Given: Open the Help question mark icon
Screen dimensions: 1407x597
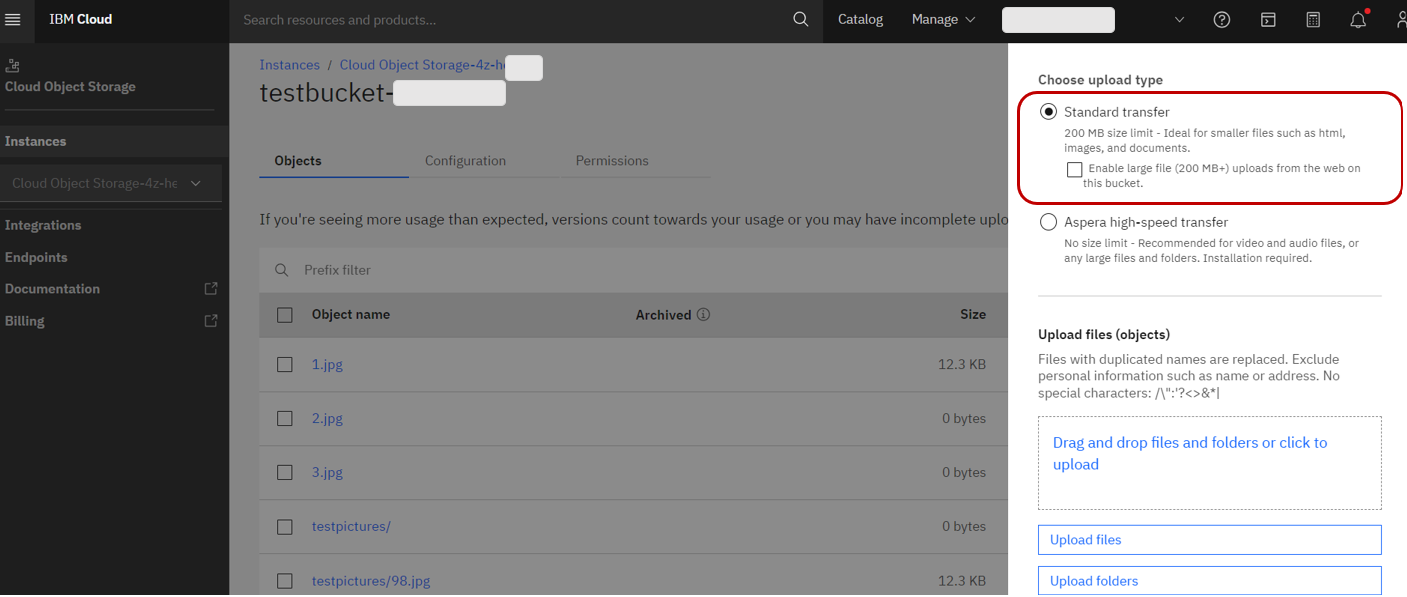Looking at the screenshot, I should tap(1221, 20).
